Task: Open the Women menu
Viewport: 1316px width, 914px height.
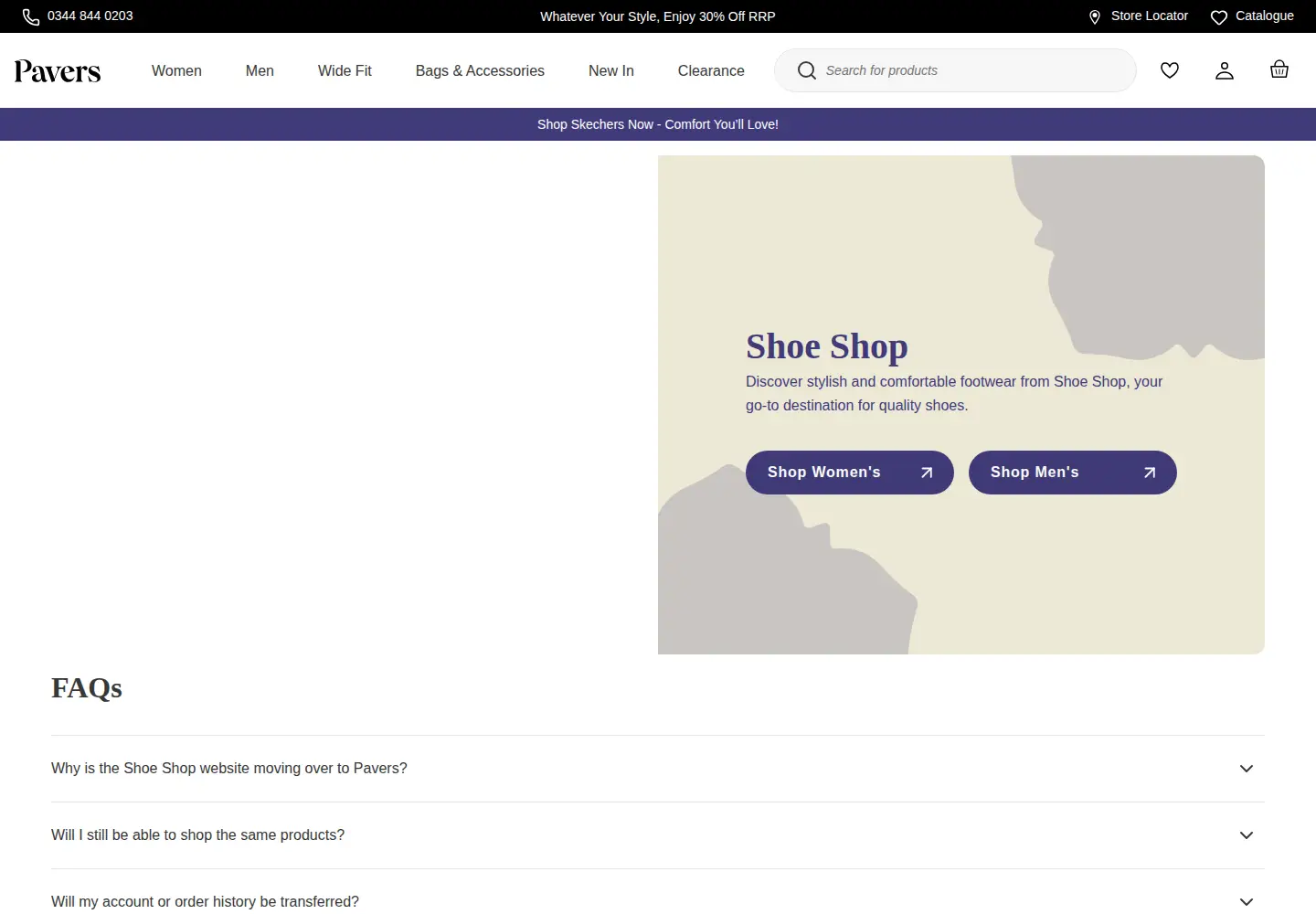Action: coord(176,70)
